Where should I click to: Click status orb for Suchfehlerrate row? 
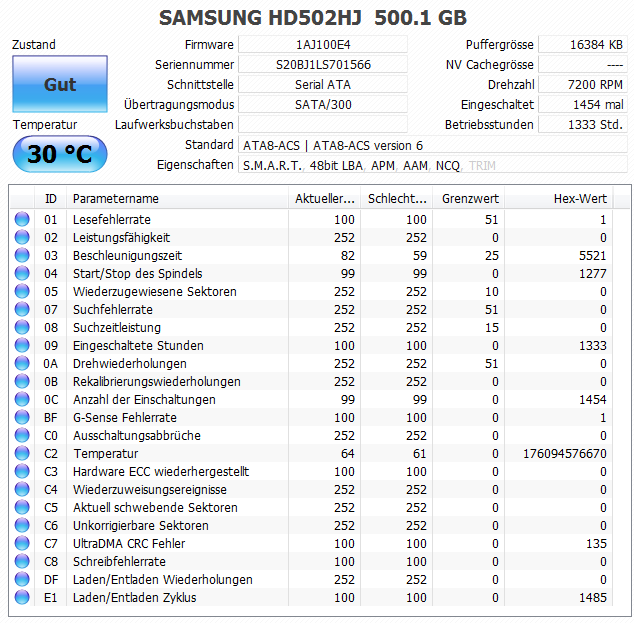[x=22, y=309]
